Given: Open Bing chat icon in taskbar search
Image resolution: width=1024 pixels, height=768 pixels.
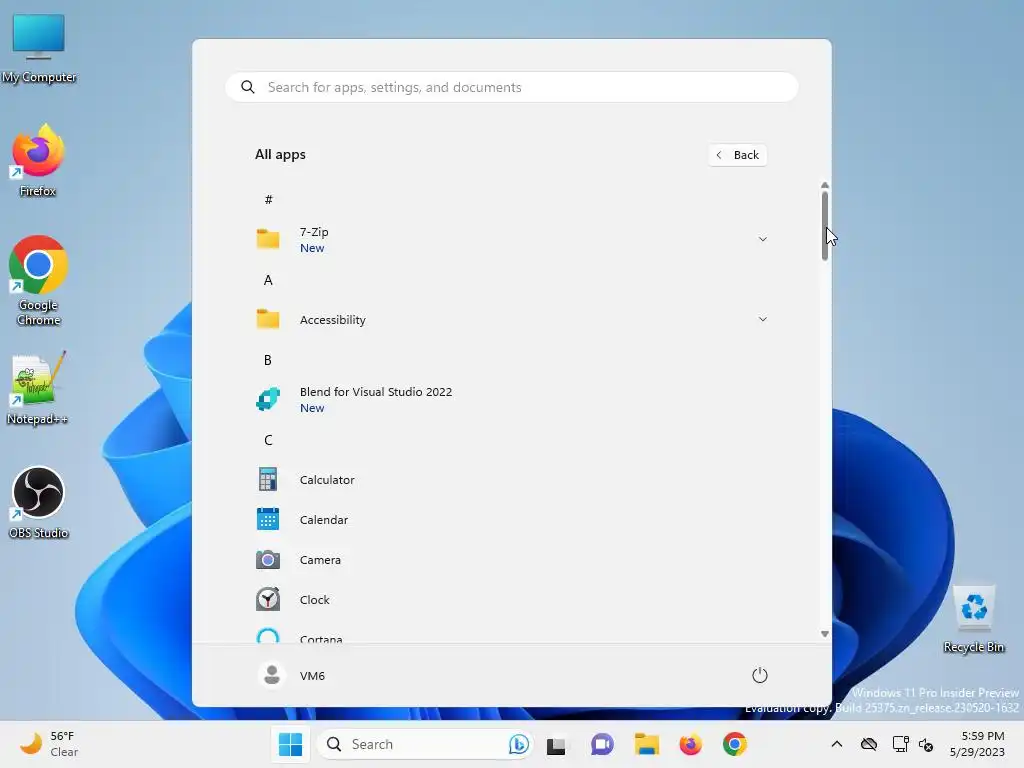Looking at the screenshot, I should point(519,744).
